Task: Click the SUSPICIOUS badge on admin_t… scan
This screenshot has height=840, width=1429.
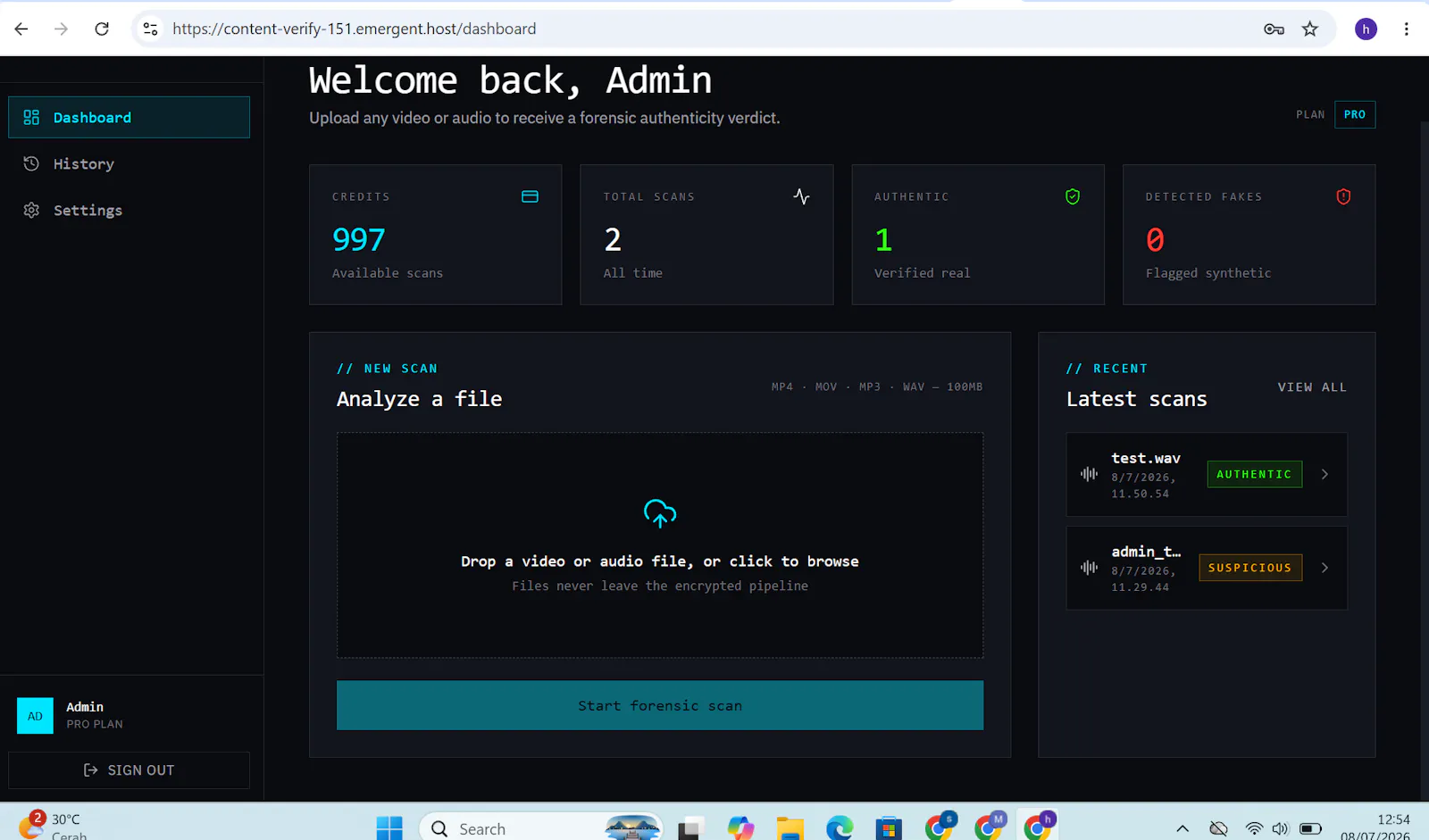Action: coord(1249,568)
